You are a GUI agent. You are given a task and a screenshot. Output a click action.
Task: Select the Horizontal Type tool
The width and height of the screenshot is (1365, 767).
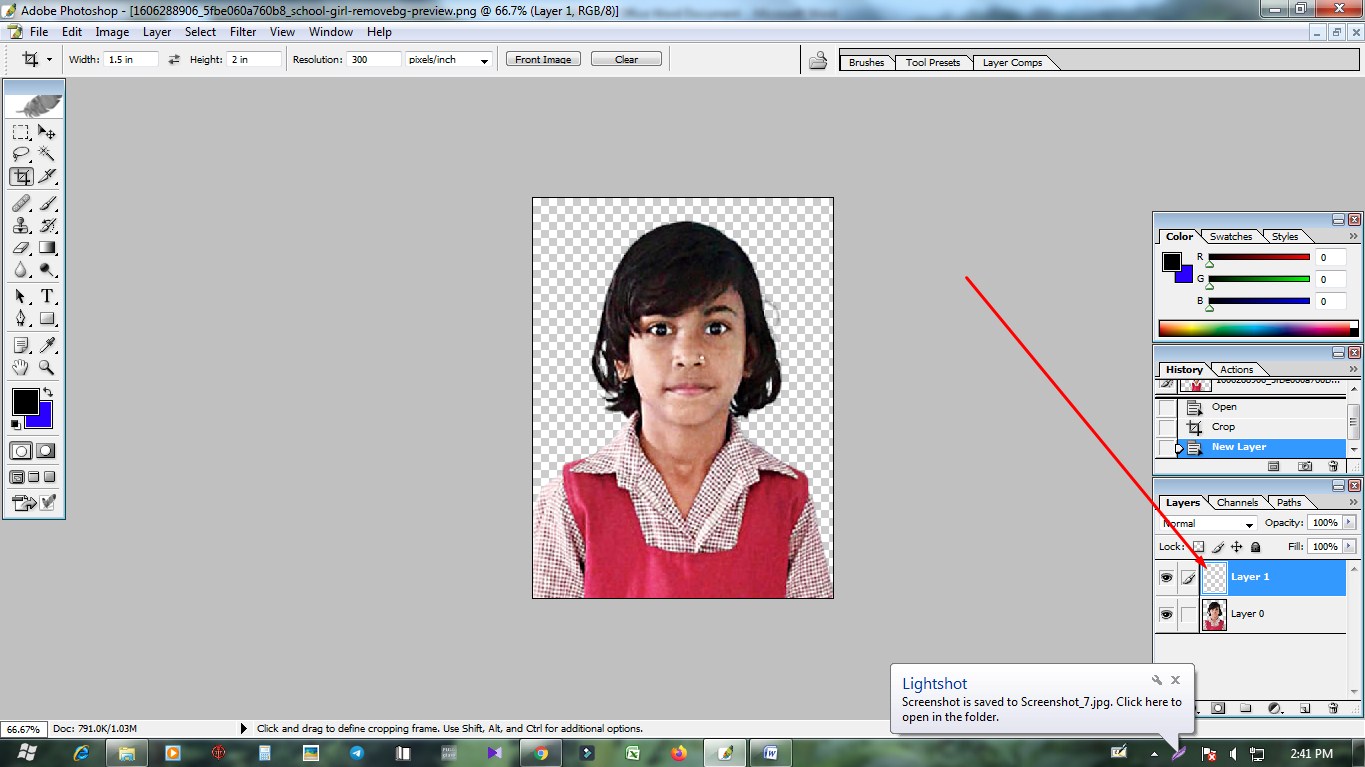click(x=47, y=296)
